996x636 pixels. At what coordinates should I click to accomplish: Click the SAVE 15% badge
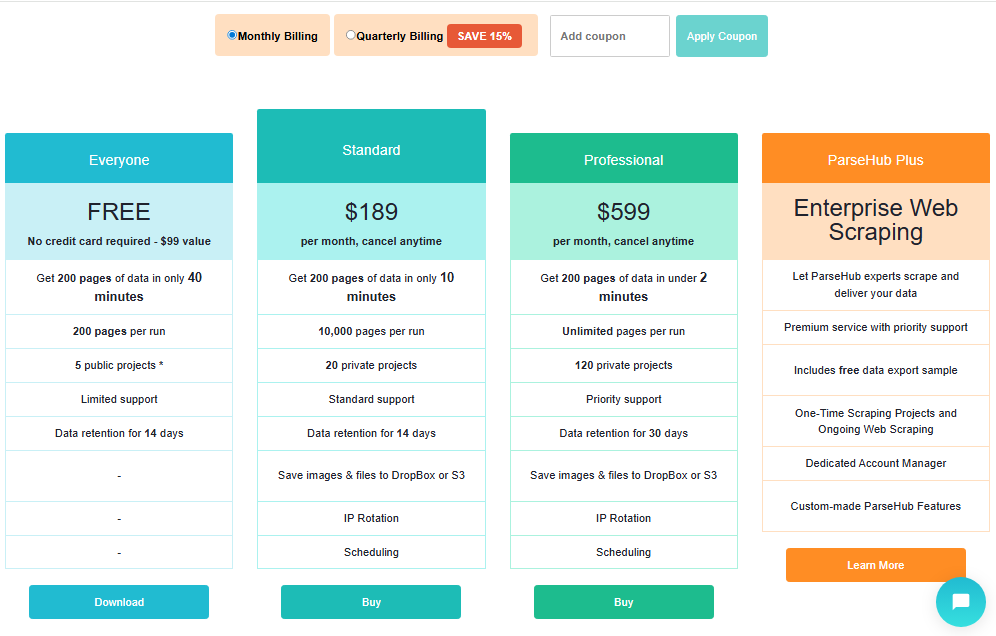click(x=484, y=36)
